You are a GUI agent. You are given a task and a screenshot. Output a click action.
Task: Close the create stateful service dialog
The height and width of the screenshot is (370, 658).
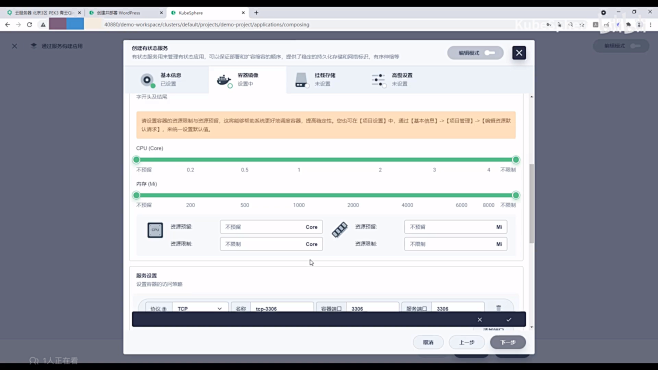point(519,53)
